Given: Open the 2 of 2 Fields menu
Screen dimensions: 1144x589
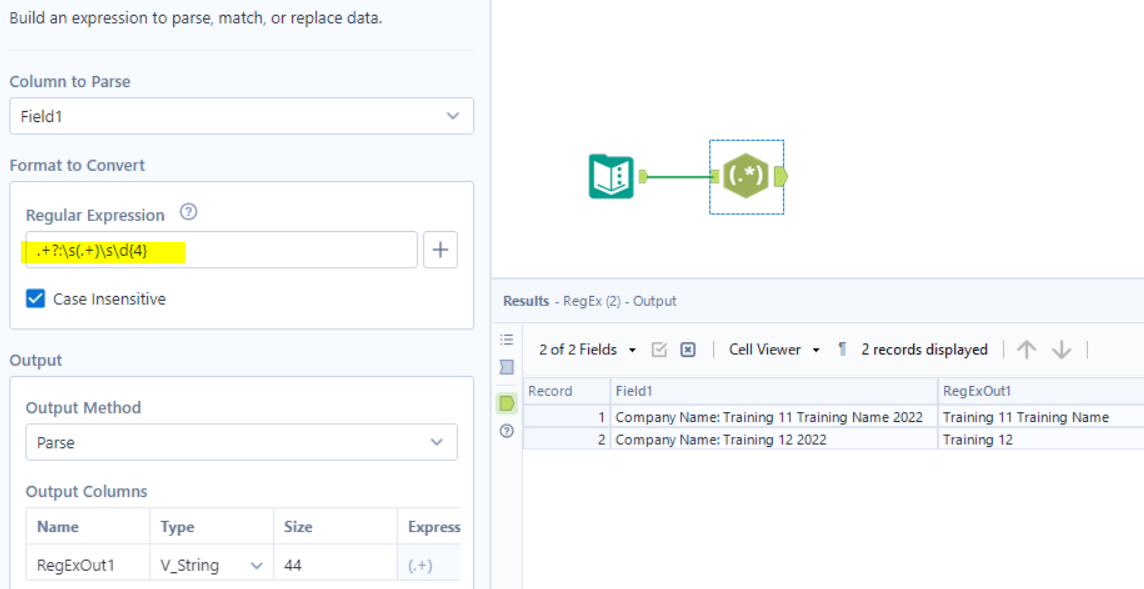Looking at the screenshot, I should tap(587, 349).
